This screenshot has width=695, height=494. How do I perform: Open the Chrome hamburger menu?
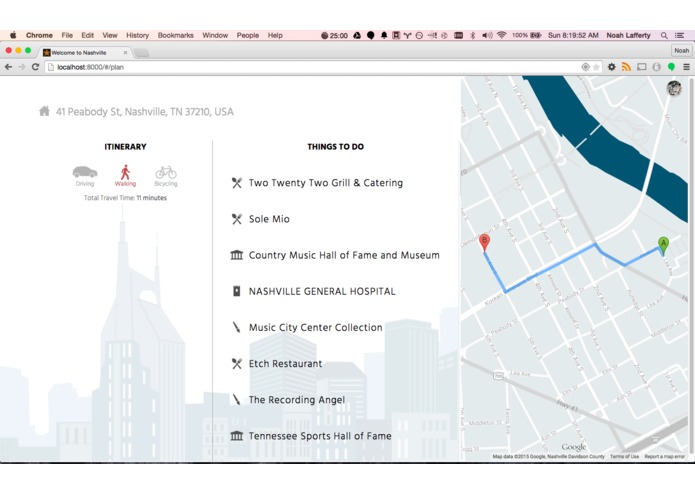(x=686, y=67)
